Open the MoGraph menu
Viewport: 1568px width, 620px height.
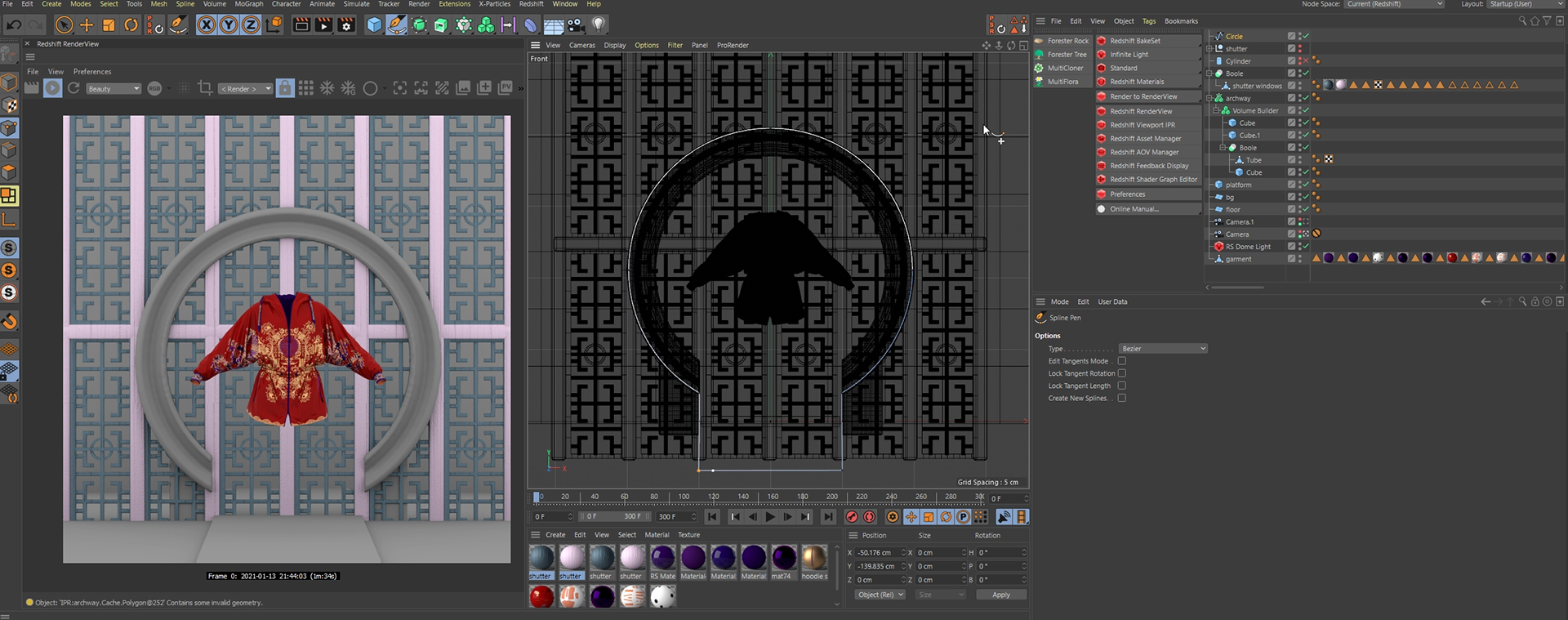249,4
